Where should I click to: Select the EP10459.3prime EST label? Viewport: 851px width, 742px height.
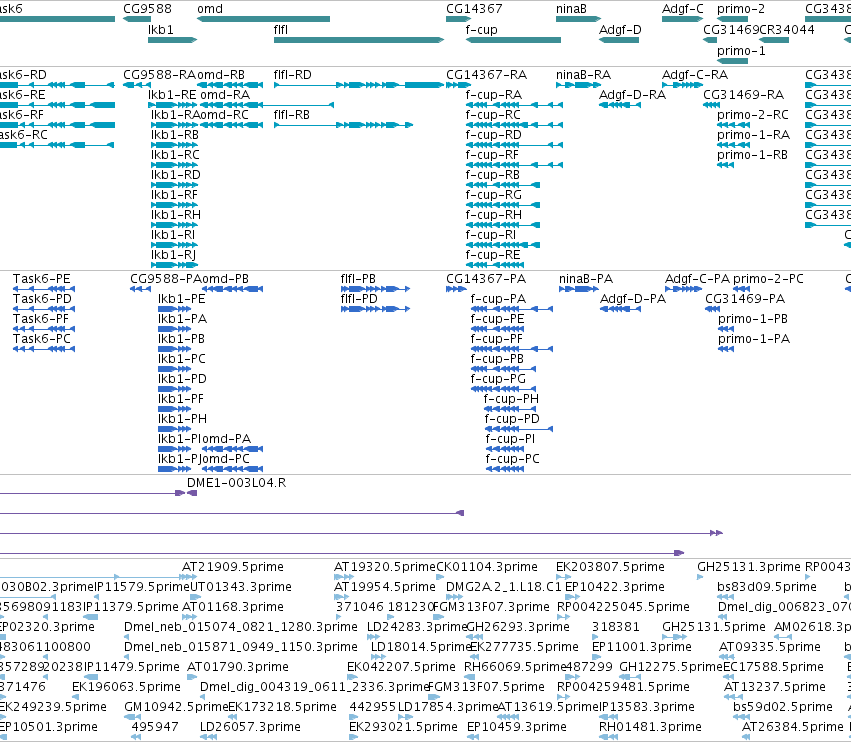coord(517,726)
